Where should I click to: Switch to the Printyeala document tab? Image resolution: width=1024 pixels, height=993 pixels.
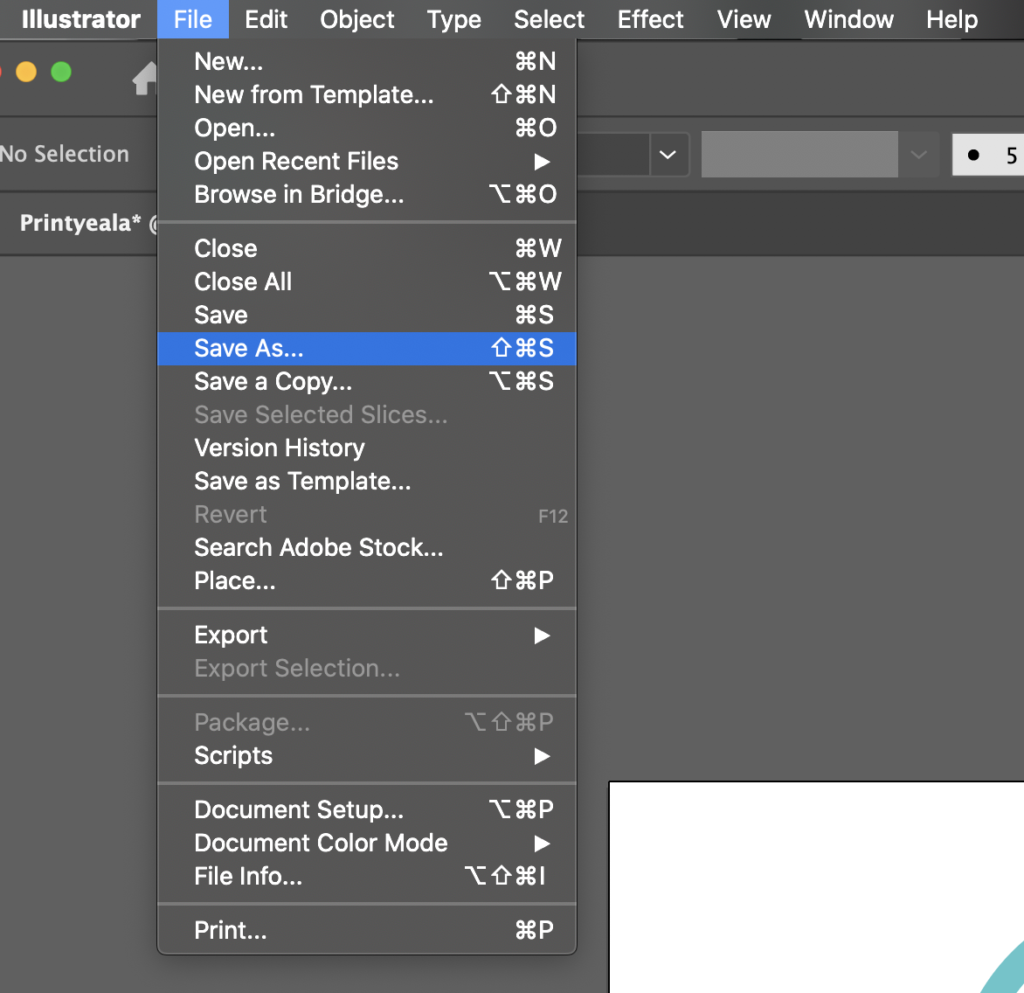tap(80, 223)
